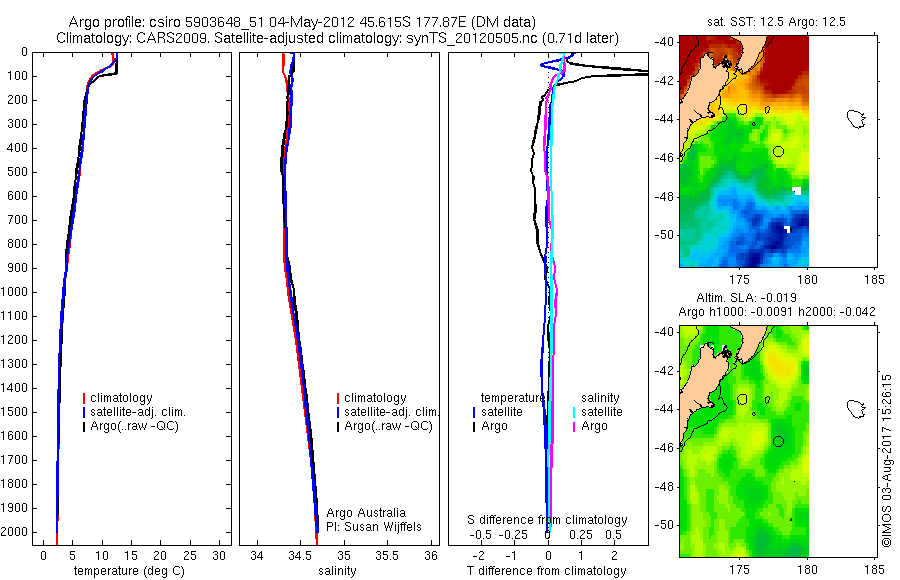The height and width of the screenshot is (580, 900).
Task: Click the red climatology legend marker in temperature plot
Action: (84, 398)
